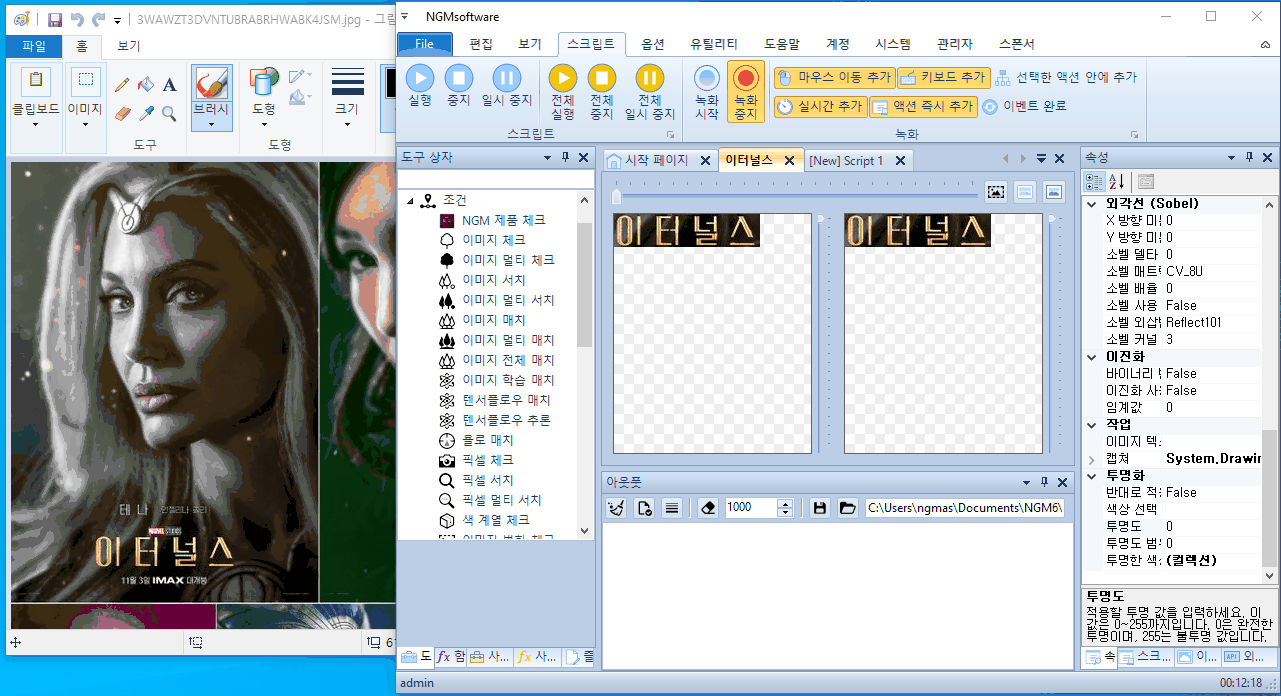
Task: Click the 일시 중지 blue pause button
Action: click(x=507, y=85)
